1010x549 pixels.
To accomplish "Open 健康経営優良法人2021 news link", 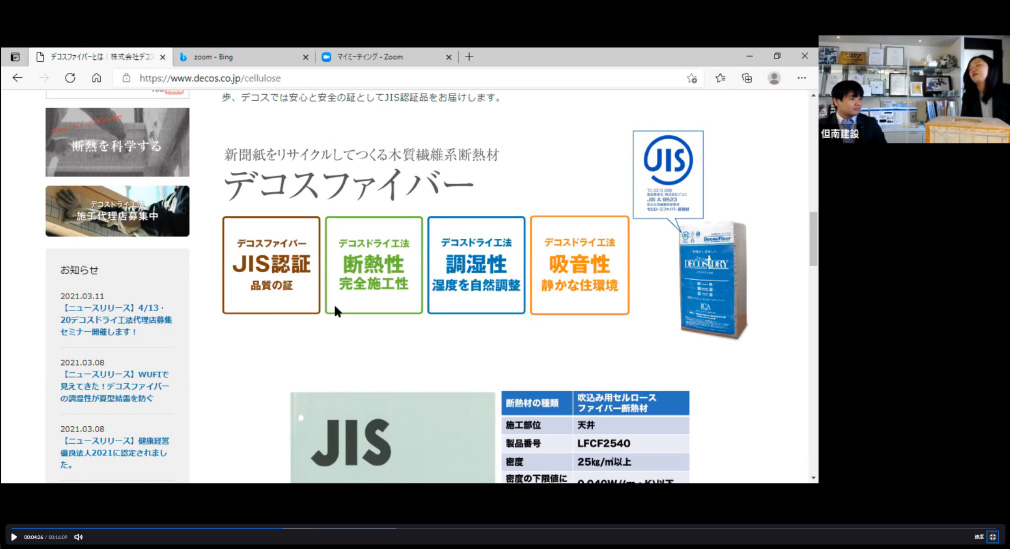I will pyautogui.click(x=115, y=452).
